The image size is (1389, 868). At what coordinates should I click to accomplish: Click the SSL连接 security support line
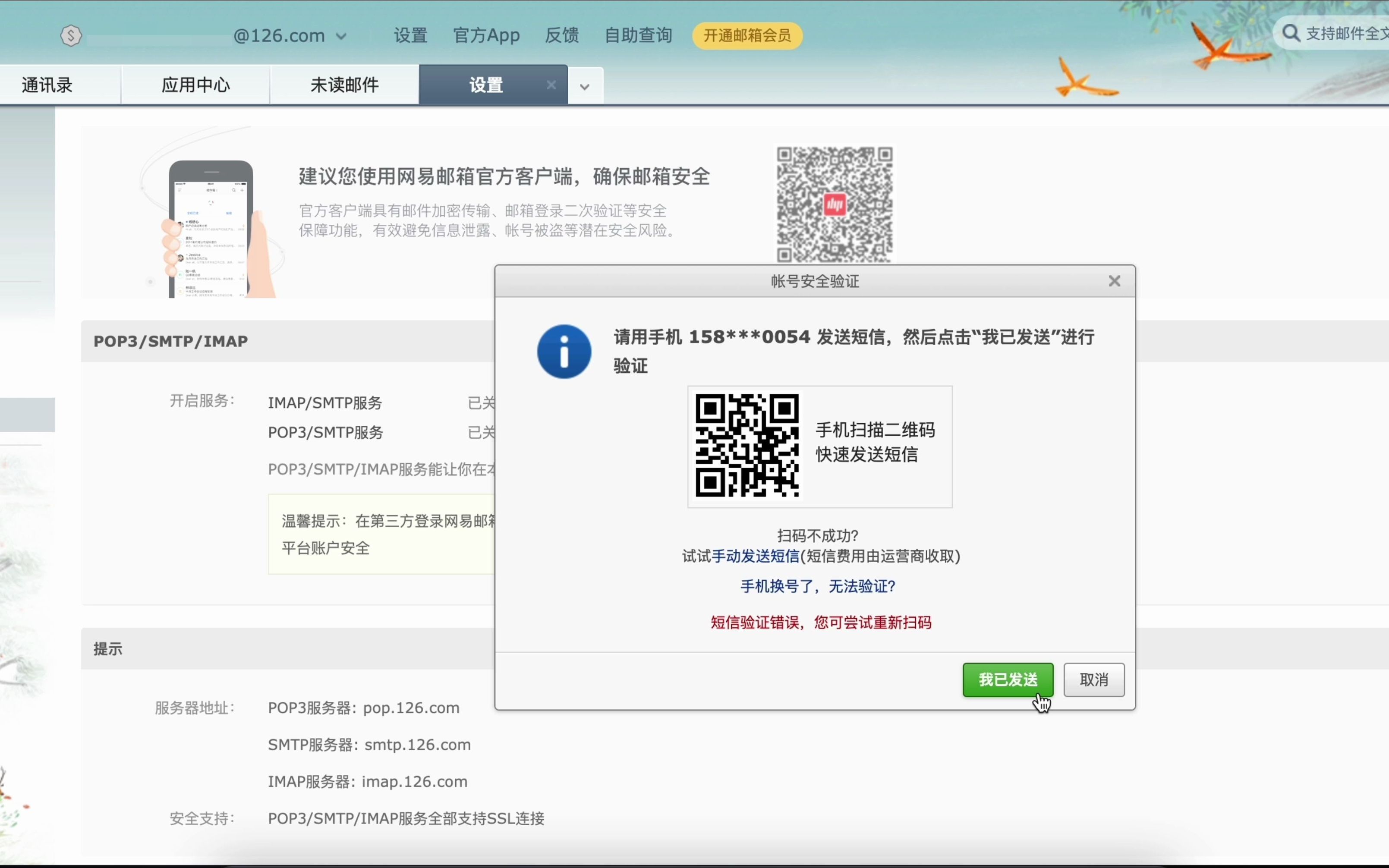[406, 818]
